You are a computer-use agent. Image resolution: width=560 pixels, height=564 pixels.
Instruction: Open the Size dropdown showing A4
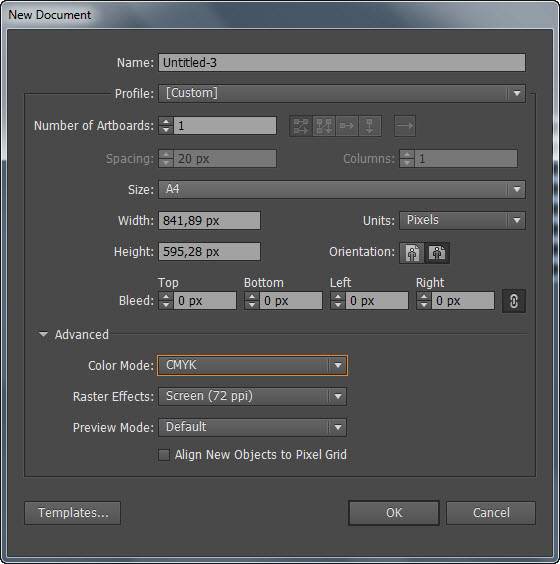(x=342, y=189)
